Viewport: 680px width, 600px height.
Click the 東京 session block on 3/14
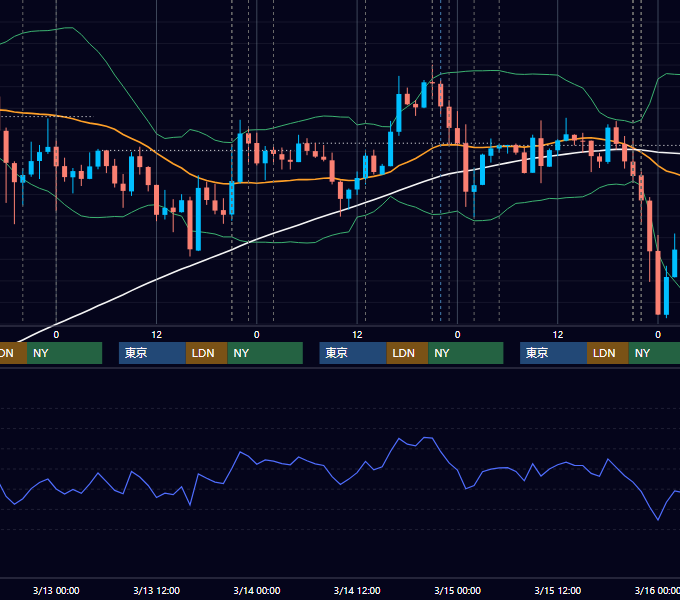[x=353, y=353]
